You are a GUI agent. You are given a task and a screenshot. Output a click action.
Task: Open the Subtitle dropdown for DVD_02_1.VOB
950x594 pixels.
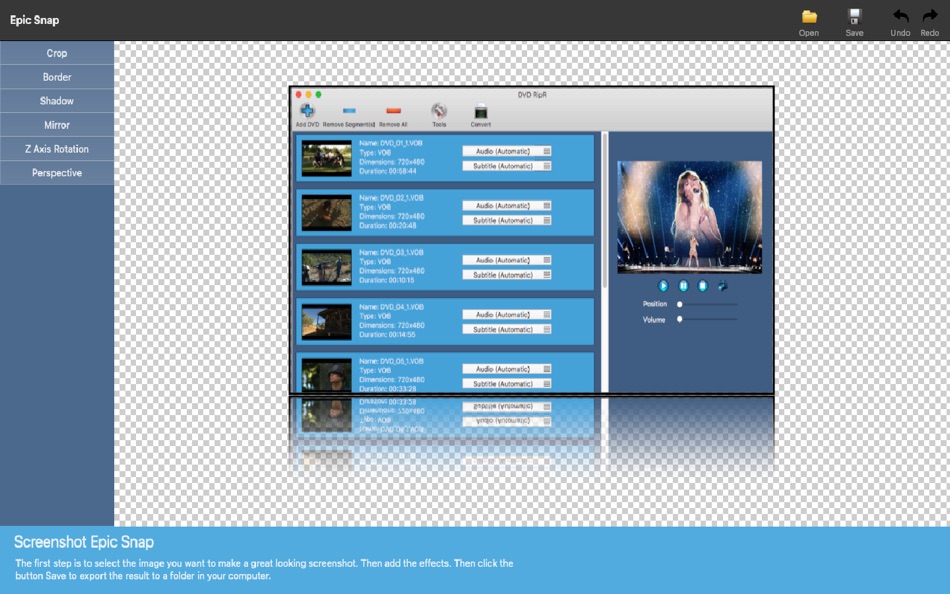click(x=505, y=218)
